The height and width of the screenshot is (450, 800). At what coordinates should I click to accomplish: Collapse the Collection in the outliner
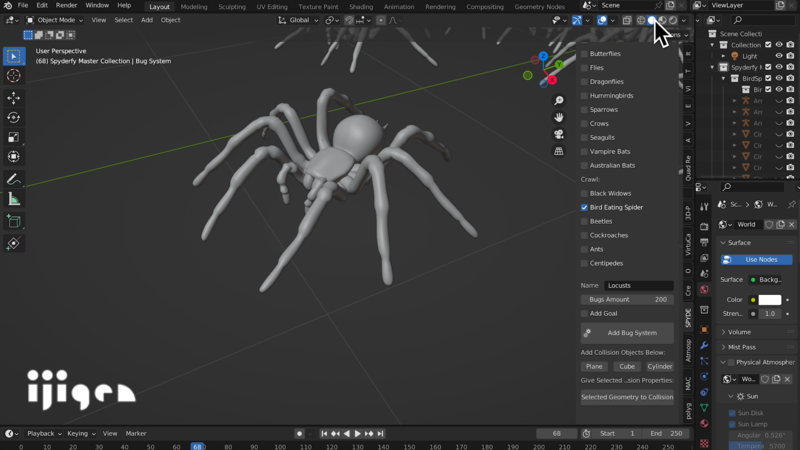click(713, 45)
